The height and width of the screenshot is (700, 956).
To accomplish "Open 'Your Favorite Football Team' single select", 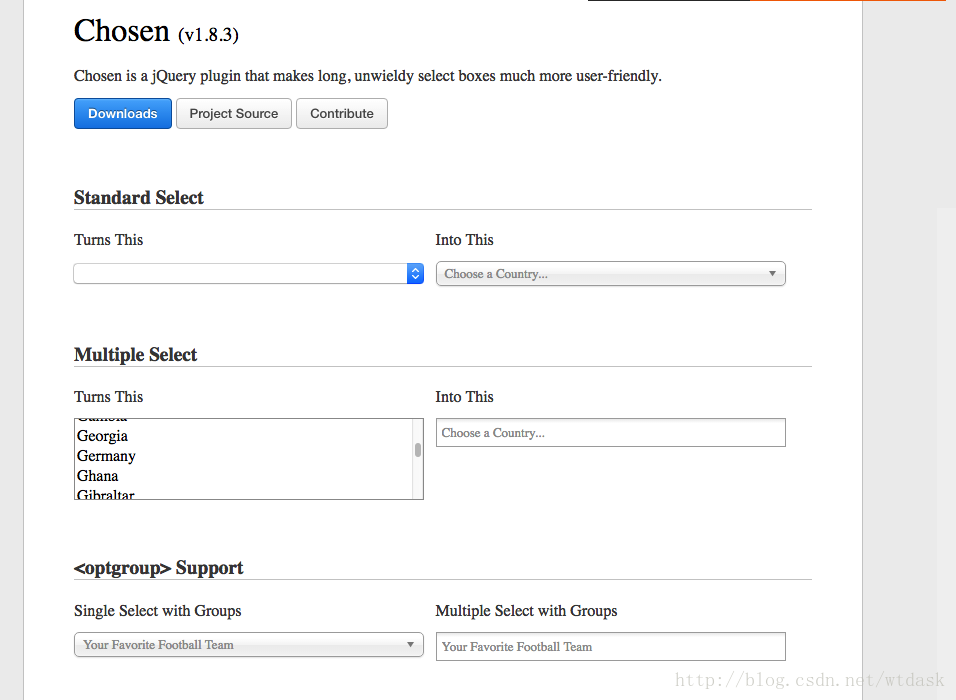I will click(x=248, y=645).
